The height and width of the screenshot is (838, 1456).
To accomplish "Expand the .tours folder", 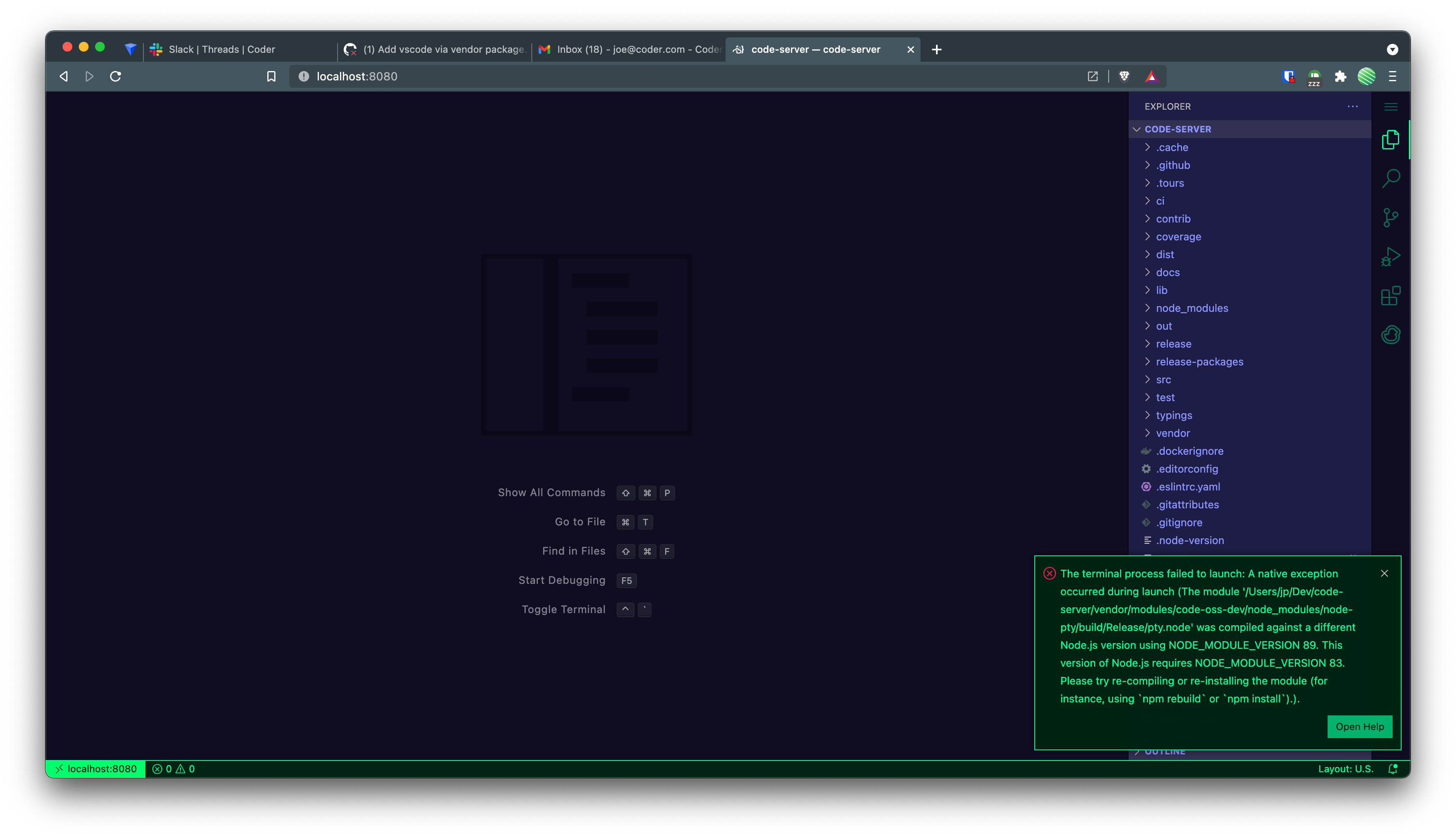I will 1249,183.
